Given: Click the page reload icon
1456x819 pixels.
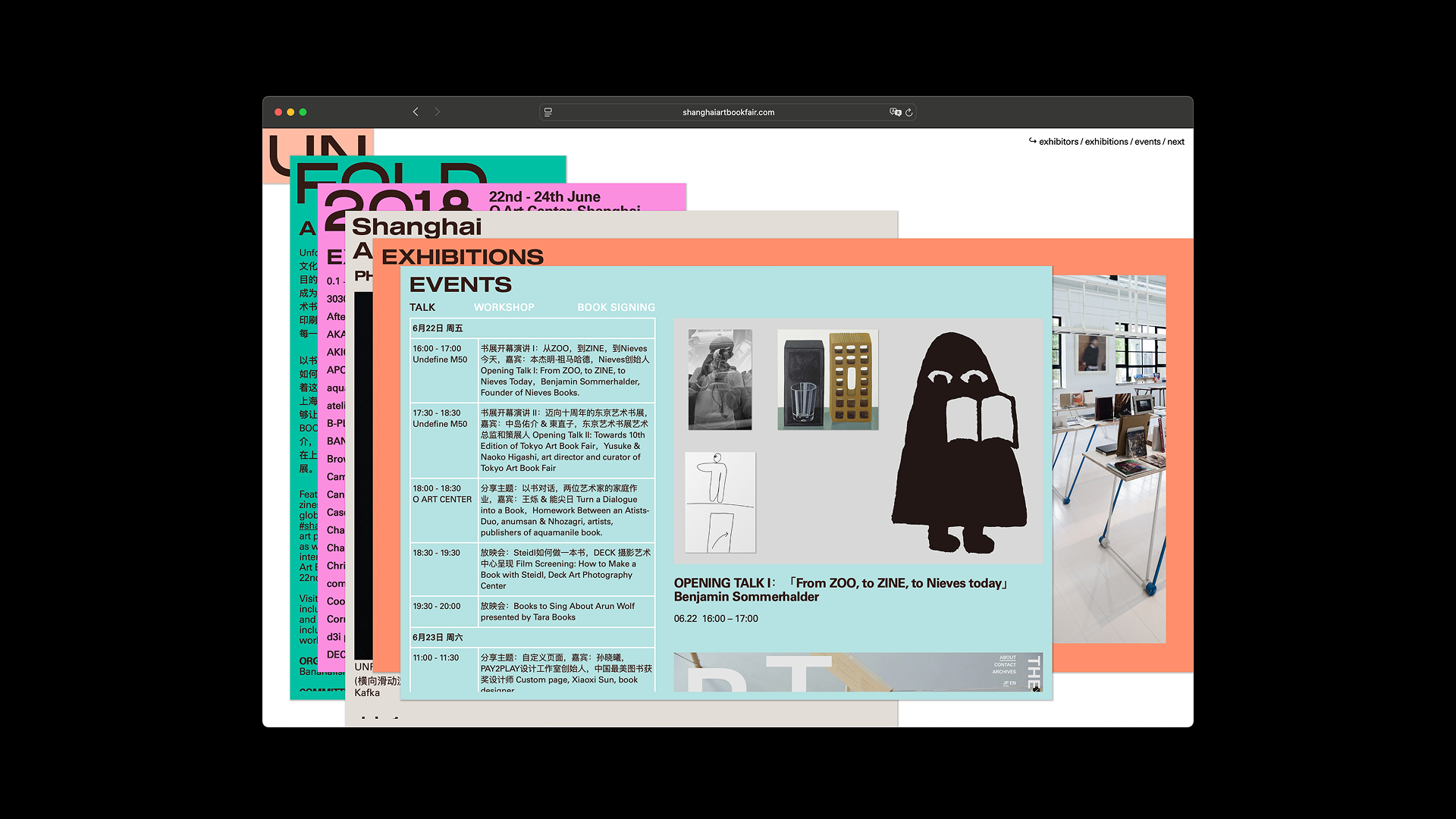Looking at the screenshot, I should click(908, 112).
